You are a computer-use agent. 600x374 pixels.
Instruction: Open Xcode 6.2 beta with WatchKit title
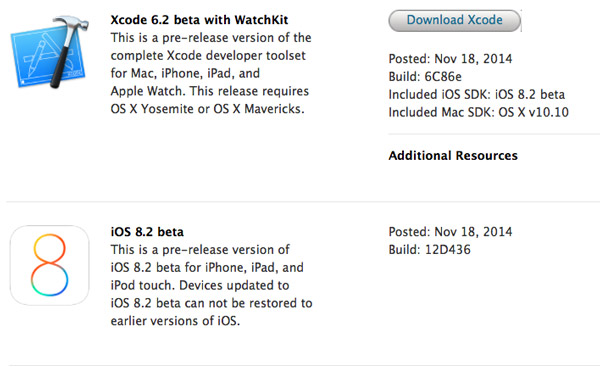(199, 20)
